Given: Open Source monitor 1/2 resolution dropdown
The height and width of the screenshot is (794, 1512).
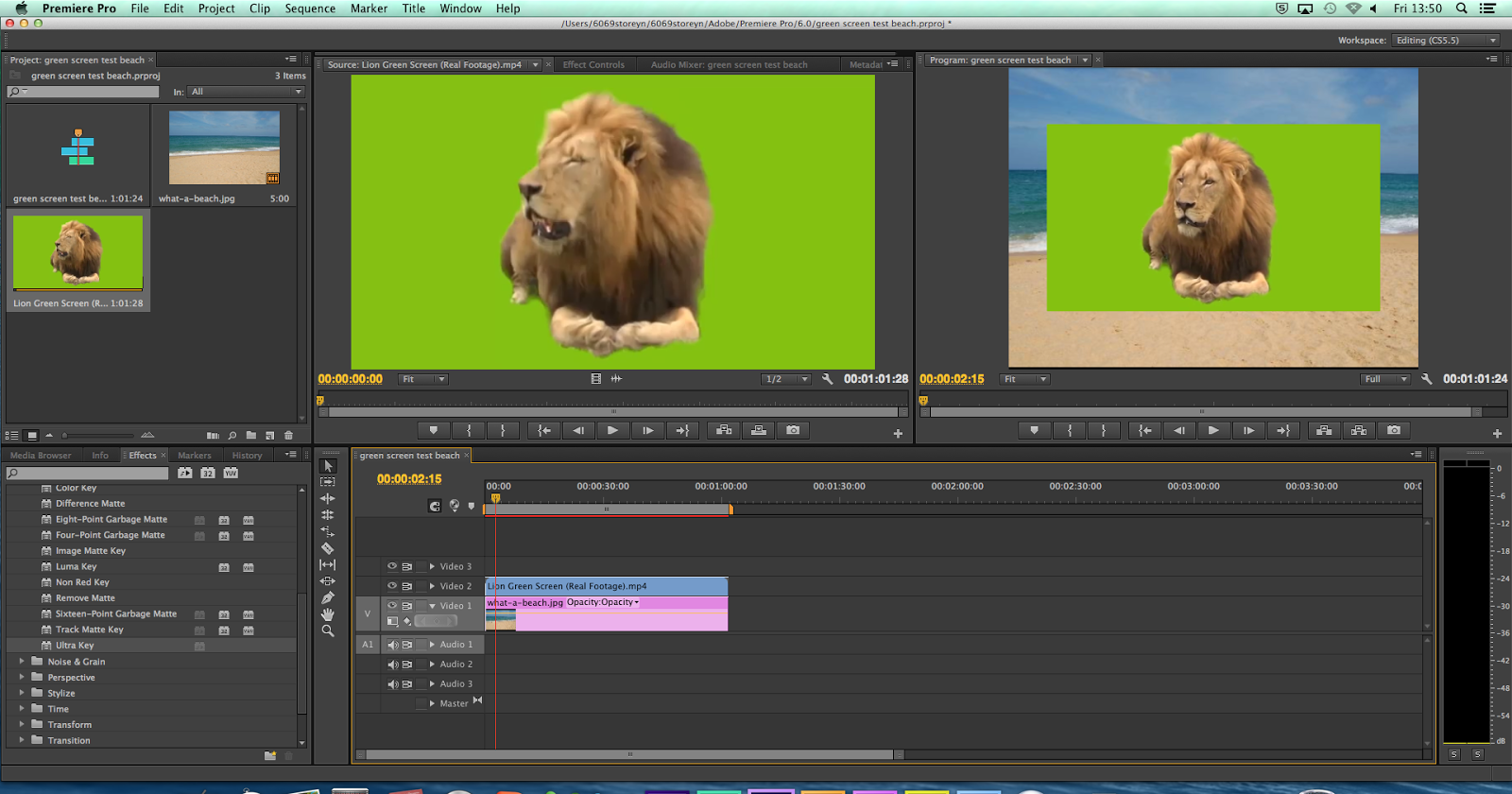Looking at the screenshot, I should coord(786,379).
